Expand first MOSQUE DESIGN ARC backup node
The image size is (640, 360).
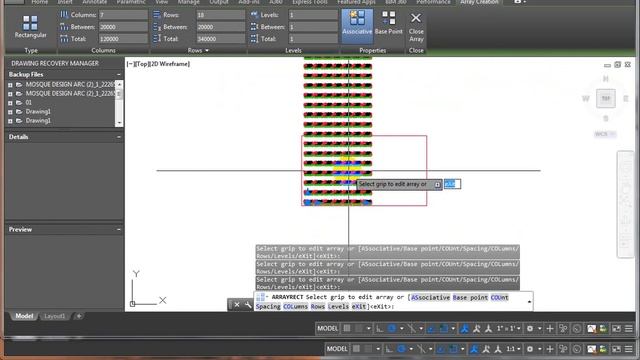[x=10, y=85]
